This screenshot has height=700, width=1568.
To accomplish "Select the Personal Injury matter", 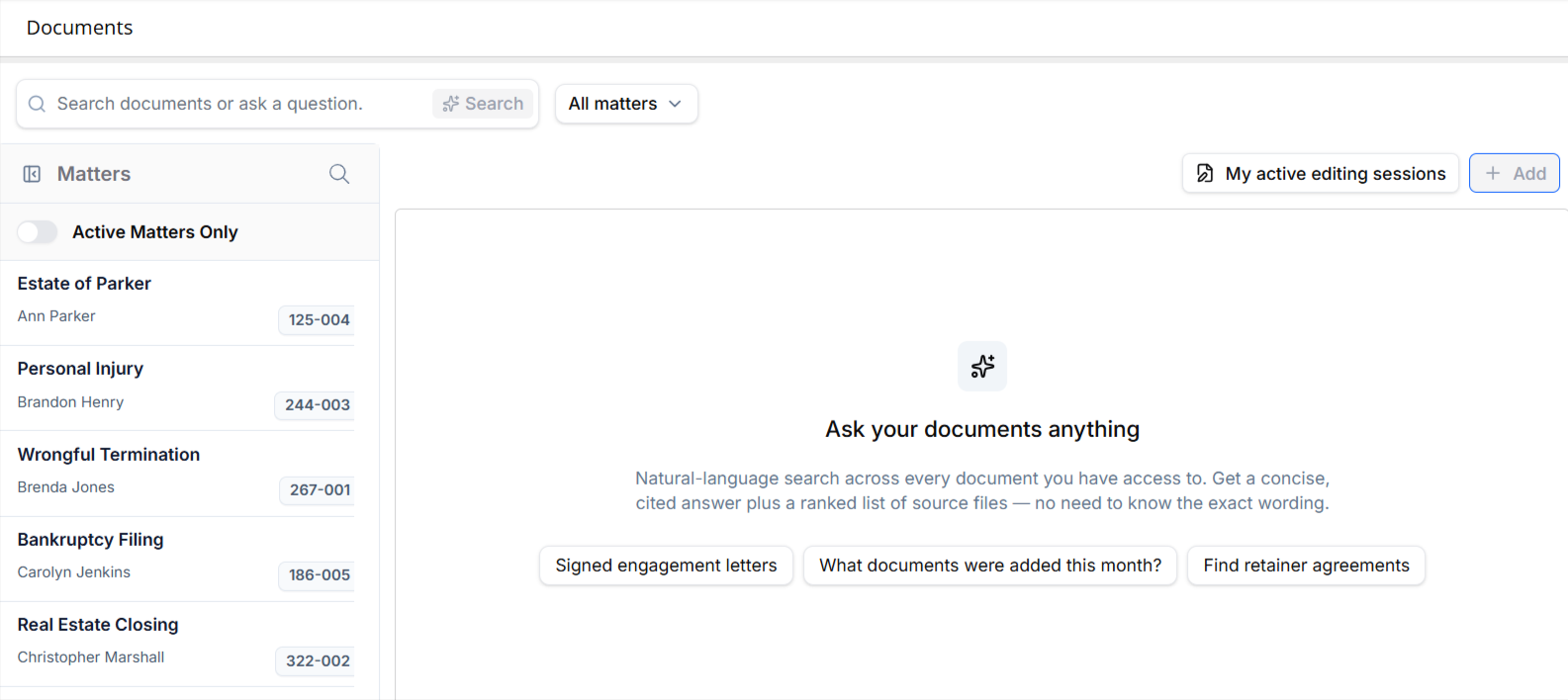I will tap(185, 389).
